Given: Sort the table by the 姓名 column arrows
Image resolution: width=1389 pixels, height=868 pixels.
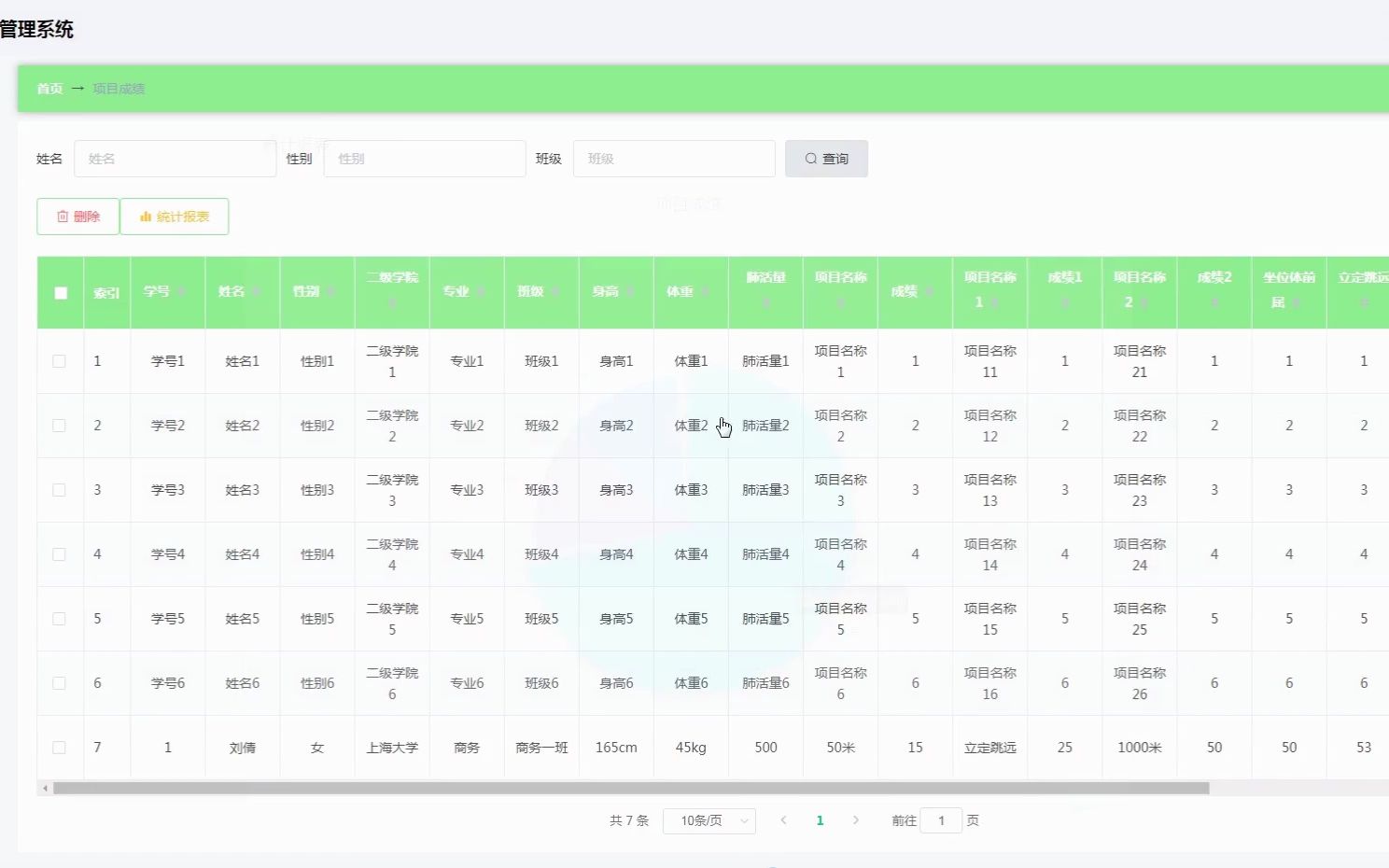Looking at the screenshot, I should [257, 292].
